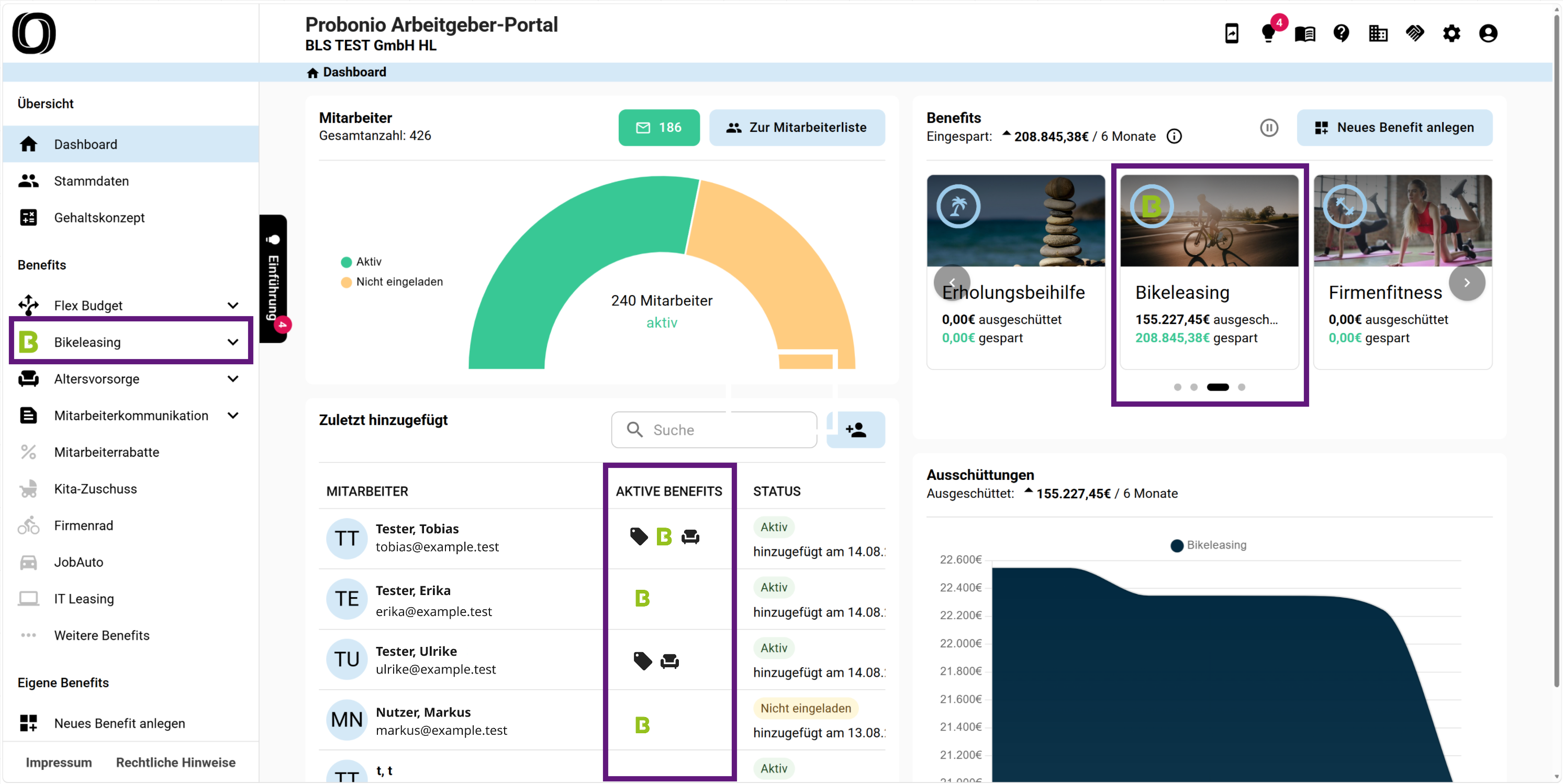Screen dimensions: 1563x784
Task: Open the notifications lightbulb icon
Action: pos(1268,33)
